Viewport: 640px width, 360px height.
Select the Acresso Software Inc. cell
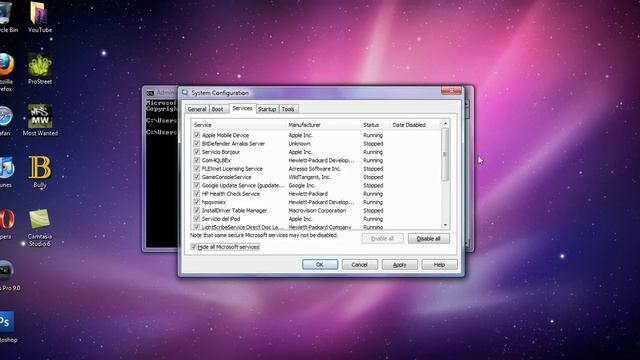tap(314, 169)
